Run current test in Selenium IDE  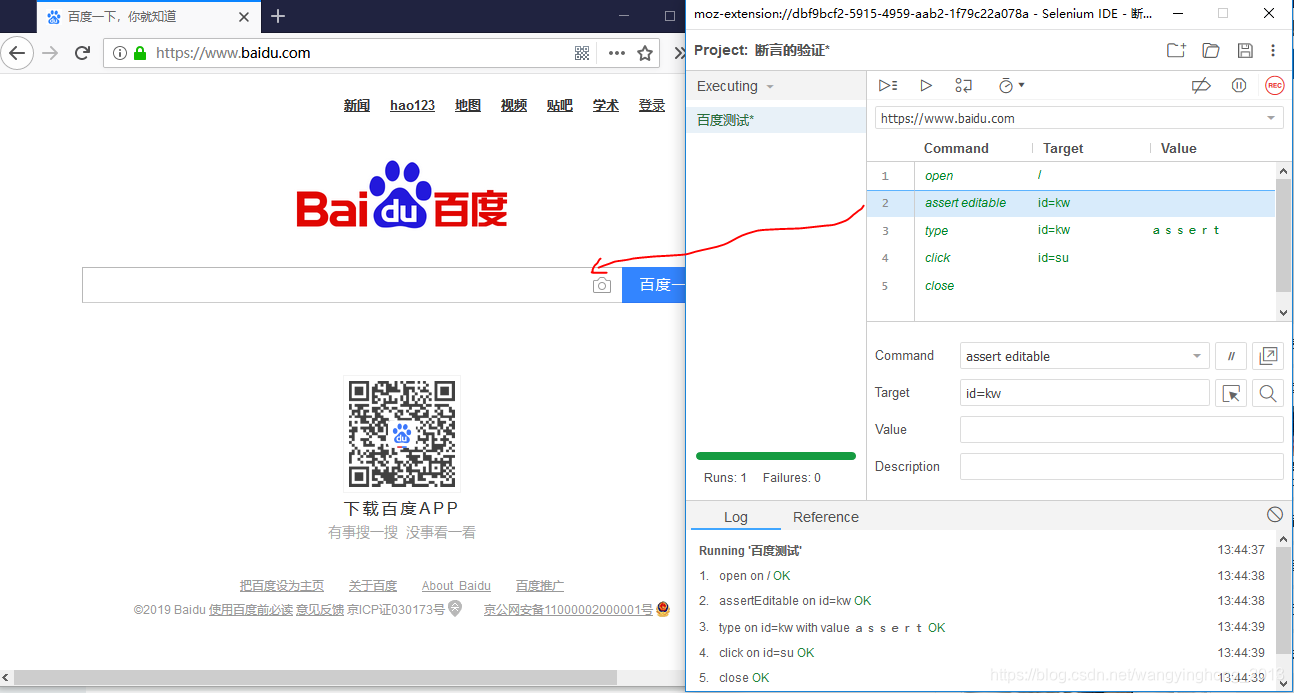click(x=926, y=86)
